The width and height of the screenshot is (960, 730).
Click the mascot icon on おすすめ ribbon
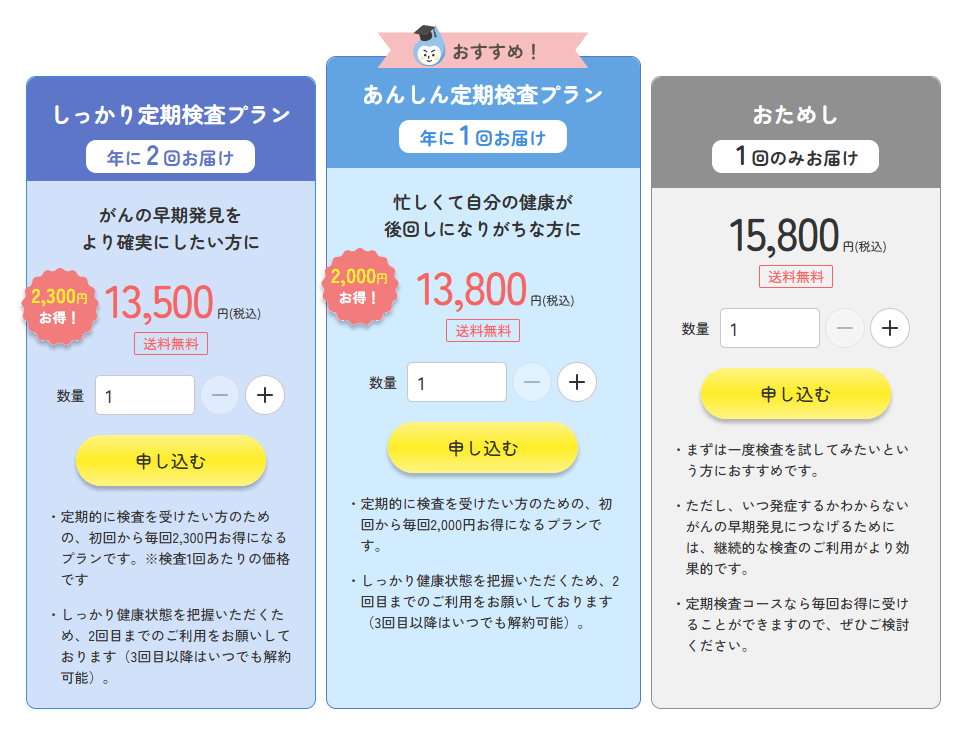428,49
